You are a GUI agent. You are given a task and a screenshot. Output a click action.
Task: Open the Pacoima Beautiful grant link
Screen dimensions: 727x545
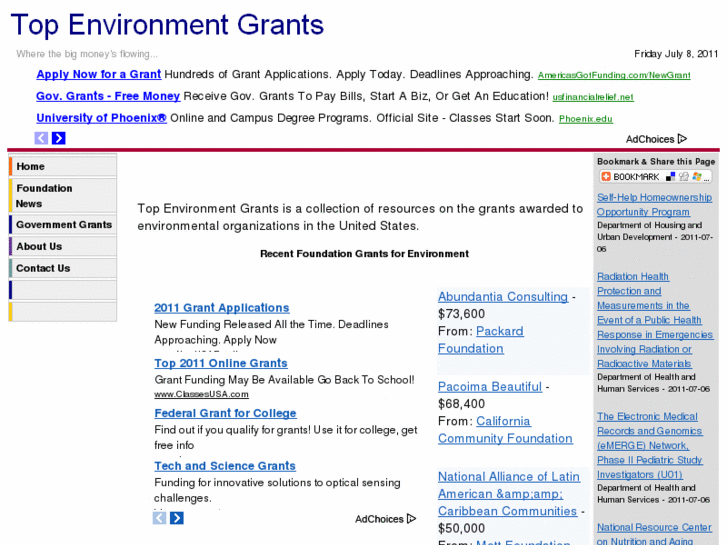490,387
